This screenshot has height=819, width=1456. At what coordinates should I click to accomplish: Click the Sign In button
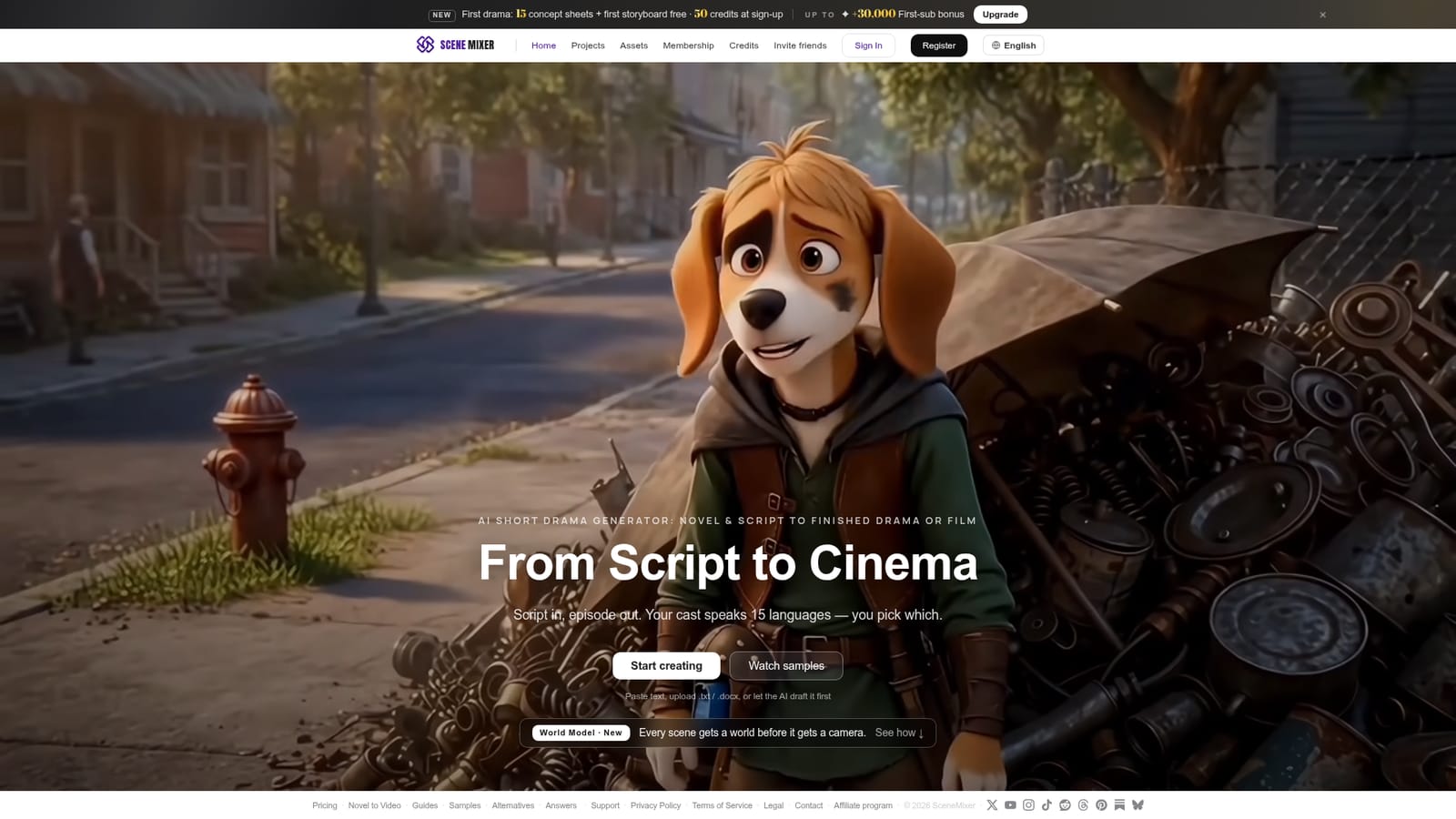tap(868, 45)
